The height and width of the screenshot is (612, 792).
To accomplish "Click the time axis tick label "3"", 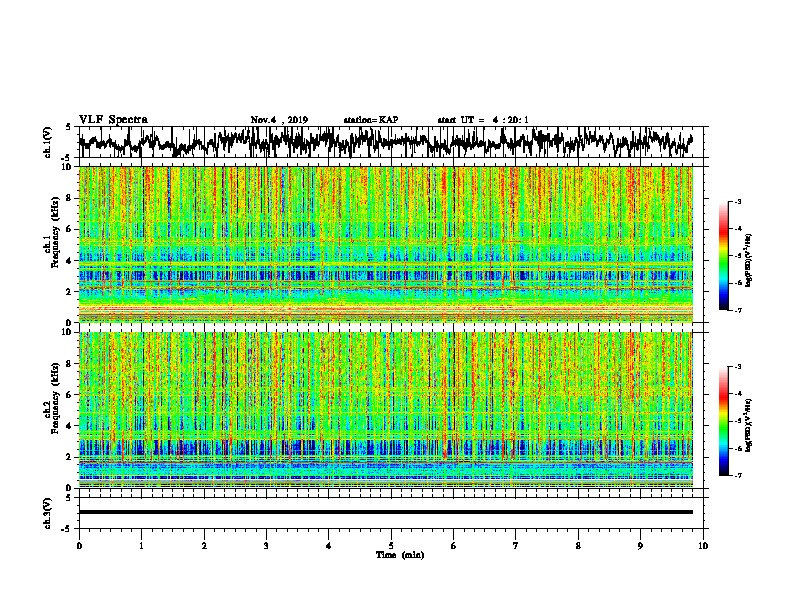I will coord(266,546).
